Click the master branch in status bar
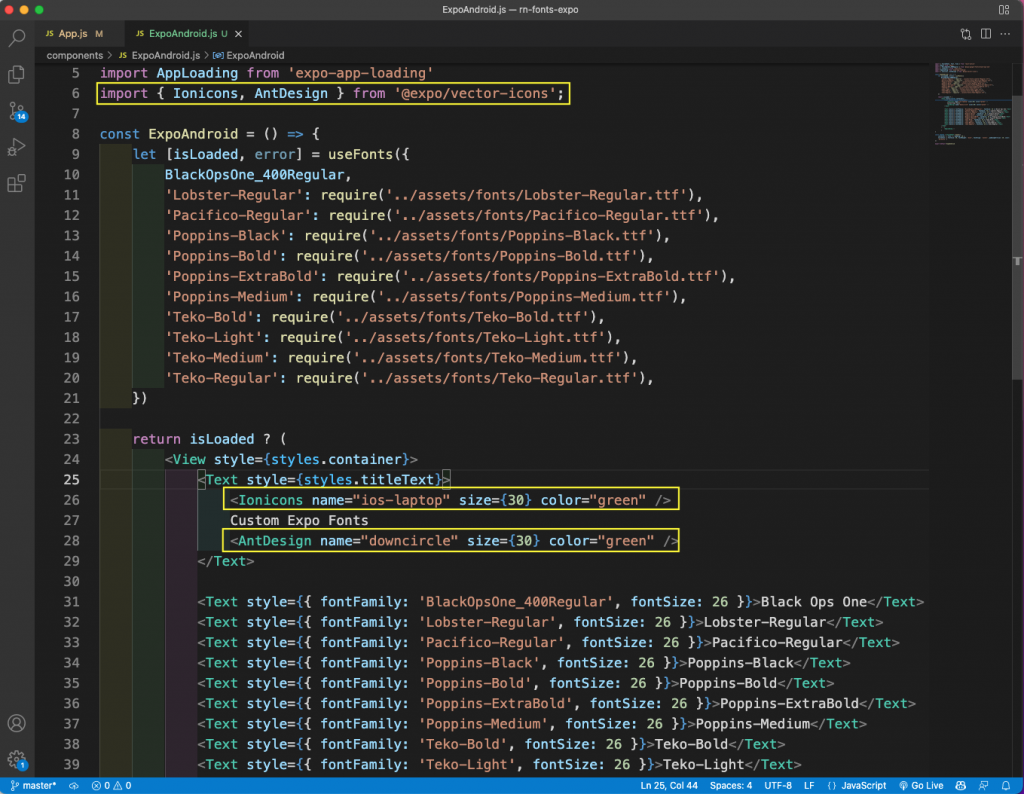The image size is (1024, 794). 33,786
